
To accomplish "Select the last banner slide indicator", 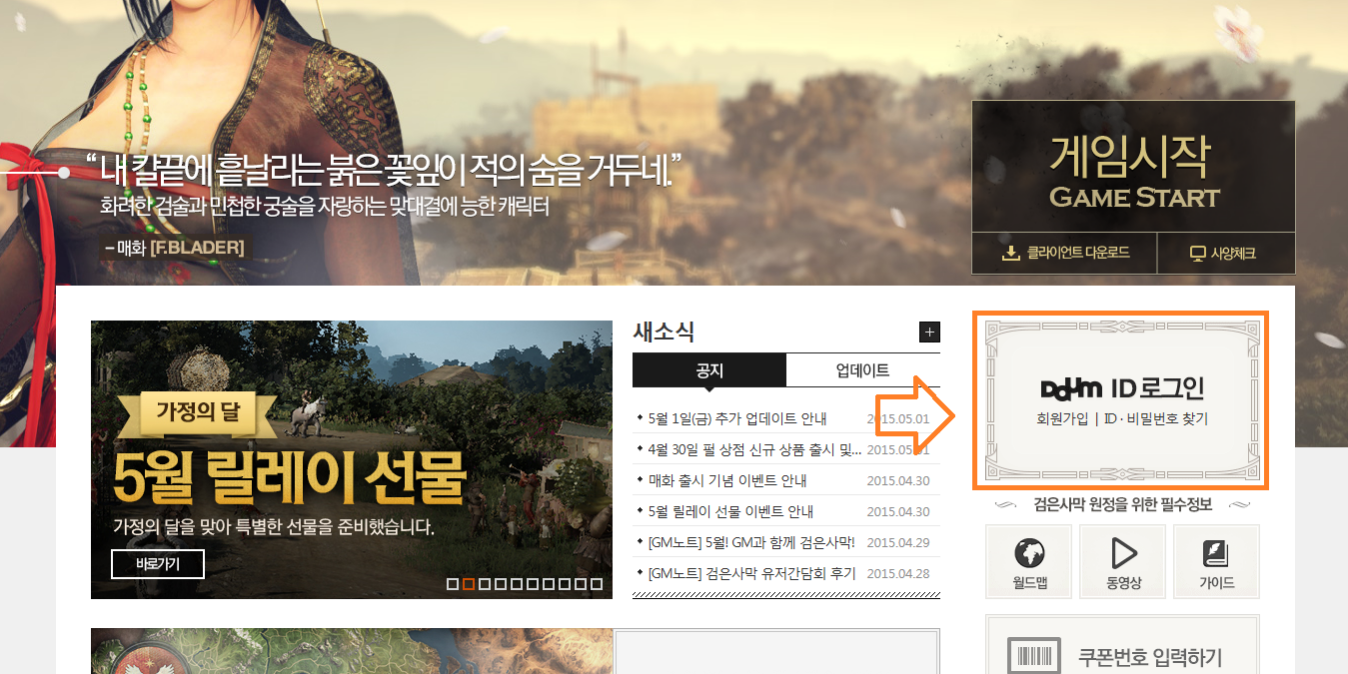I will (x=597, y=584).
